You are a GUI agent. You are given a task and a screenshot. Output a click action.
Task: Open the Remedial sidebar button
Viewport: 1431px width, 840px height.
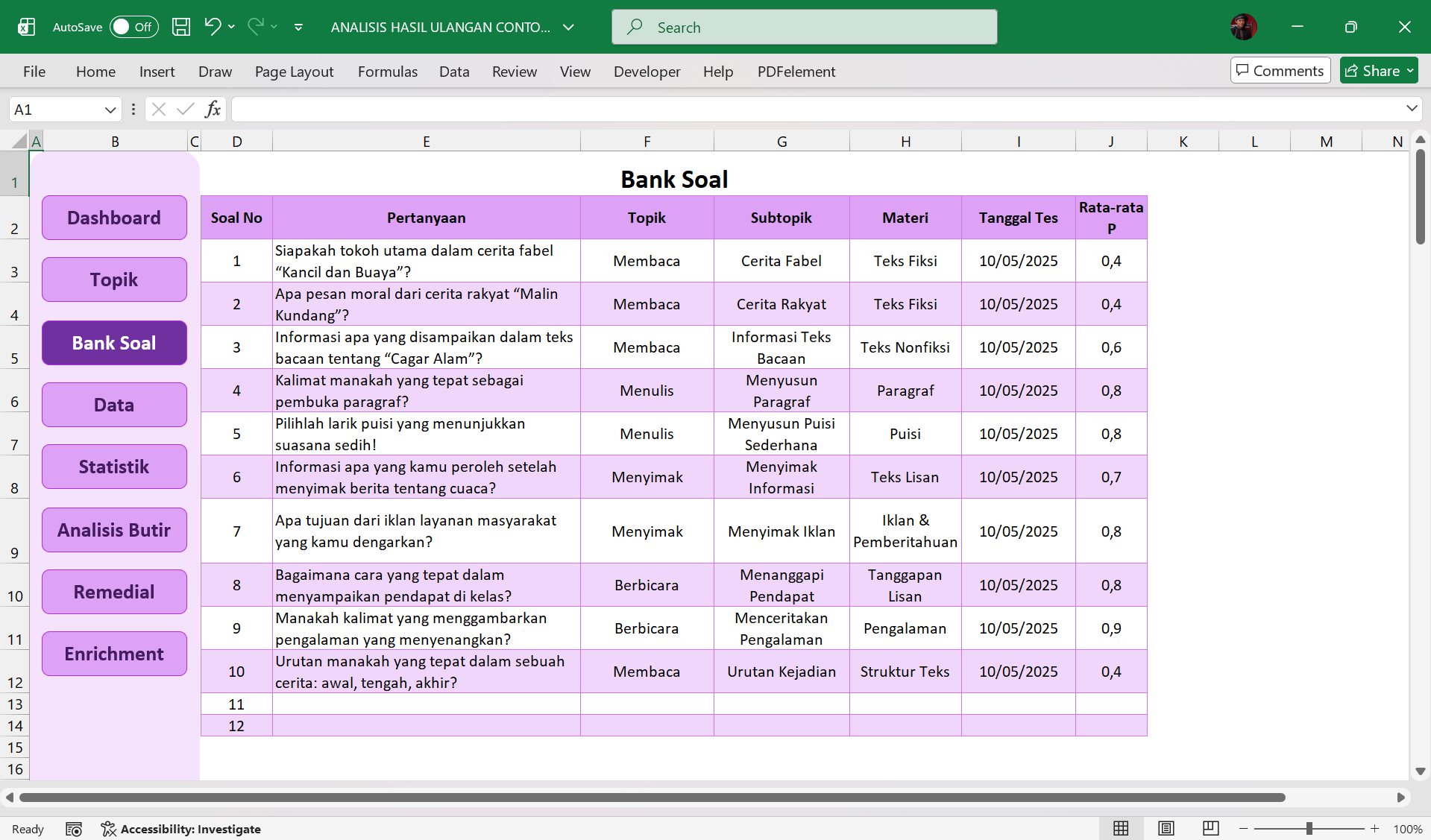[x=114, y=592]
